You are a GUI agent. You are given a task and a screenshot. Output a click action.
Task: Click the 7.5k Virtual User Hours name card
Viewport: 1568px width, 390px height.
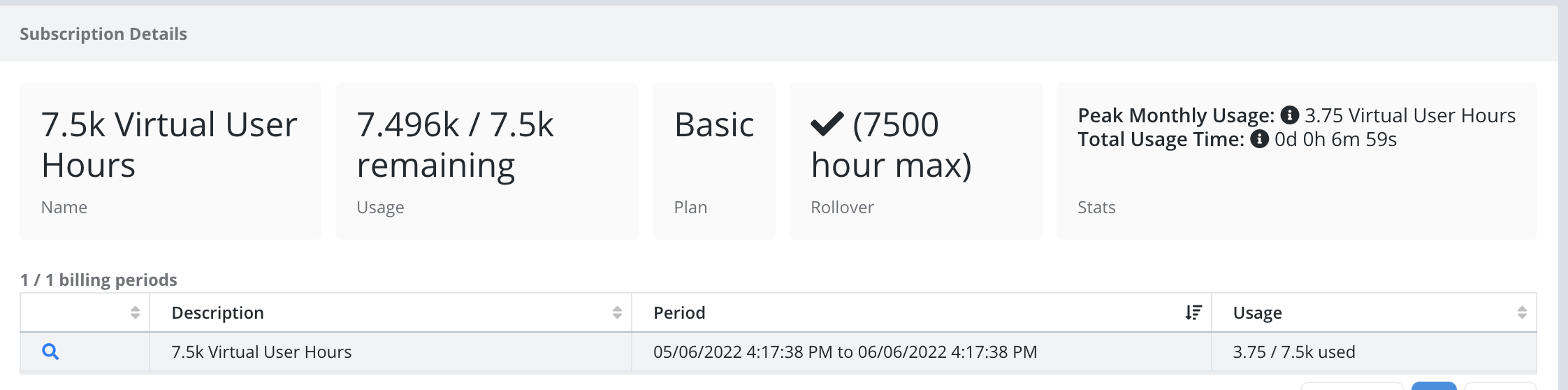point(170,161)
